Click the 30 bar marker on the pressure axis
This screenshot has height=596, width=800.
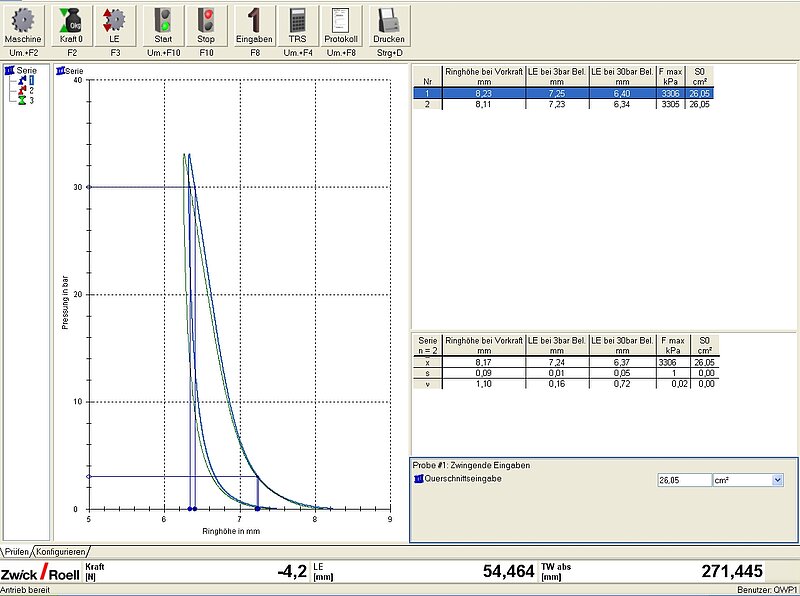tap(89, 187)
